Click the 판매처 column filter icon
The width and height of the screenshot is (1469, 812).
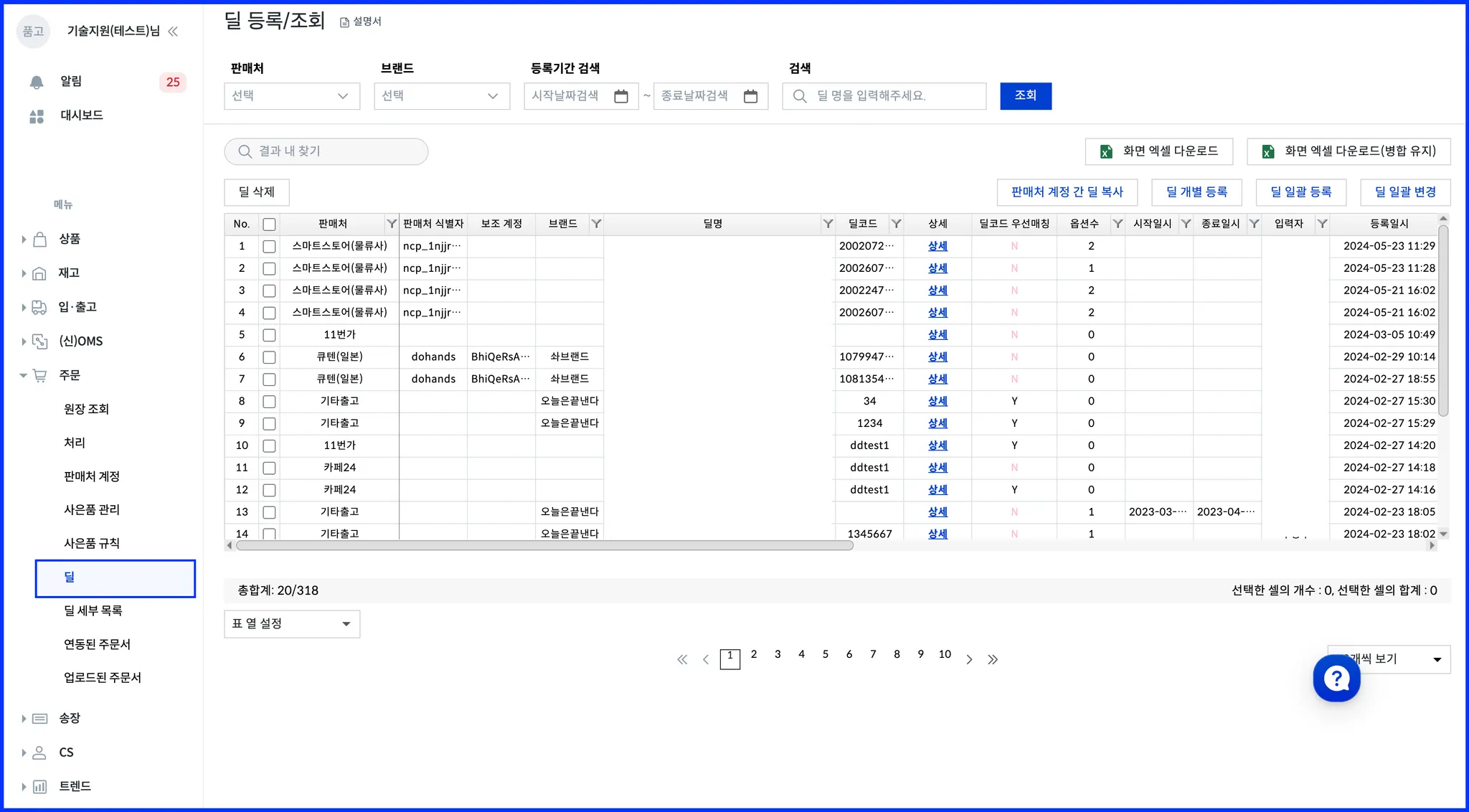tap(392, 224)
